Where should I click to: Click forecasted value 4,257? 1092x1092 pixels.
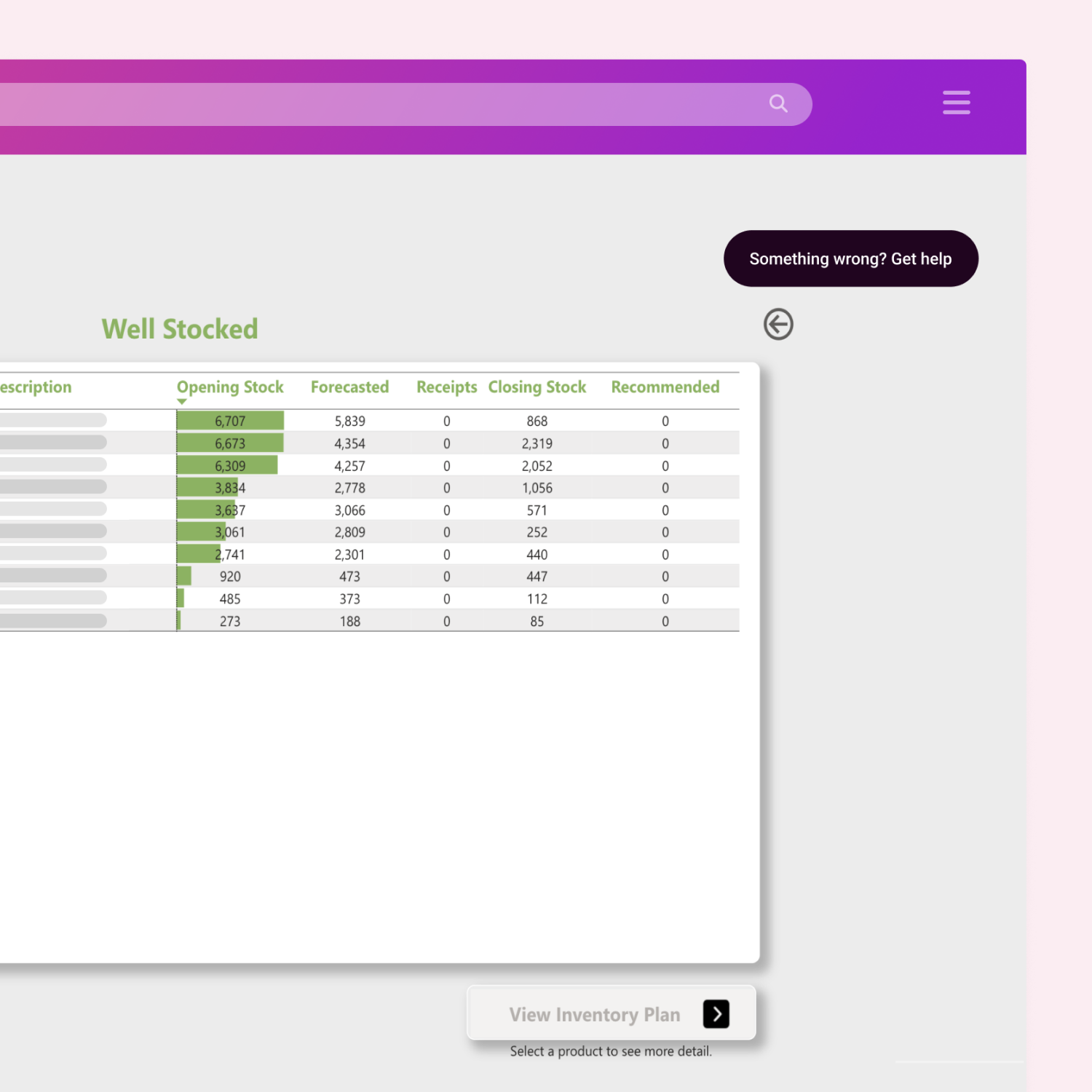350,466
